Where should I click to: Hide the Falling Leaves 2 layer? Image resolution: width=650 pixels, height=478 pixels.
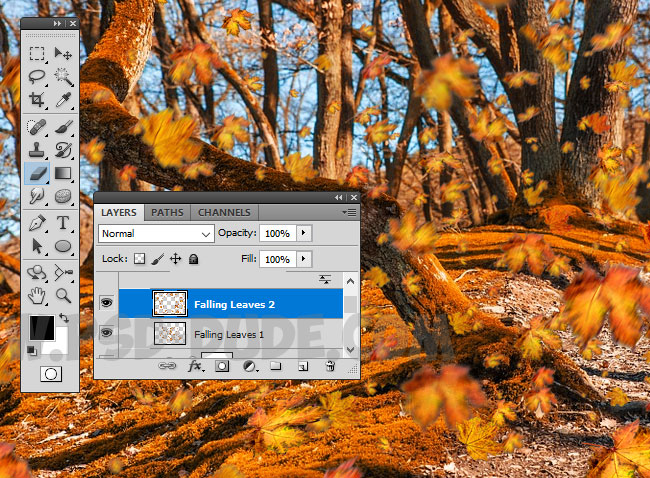coord(106,301)
